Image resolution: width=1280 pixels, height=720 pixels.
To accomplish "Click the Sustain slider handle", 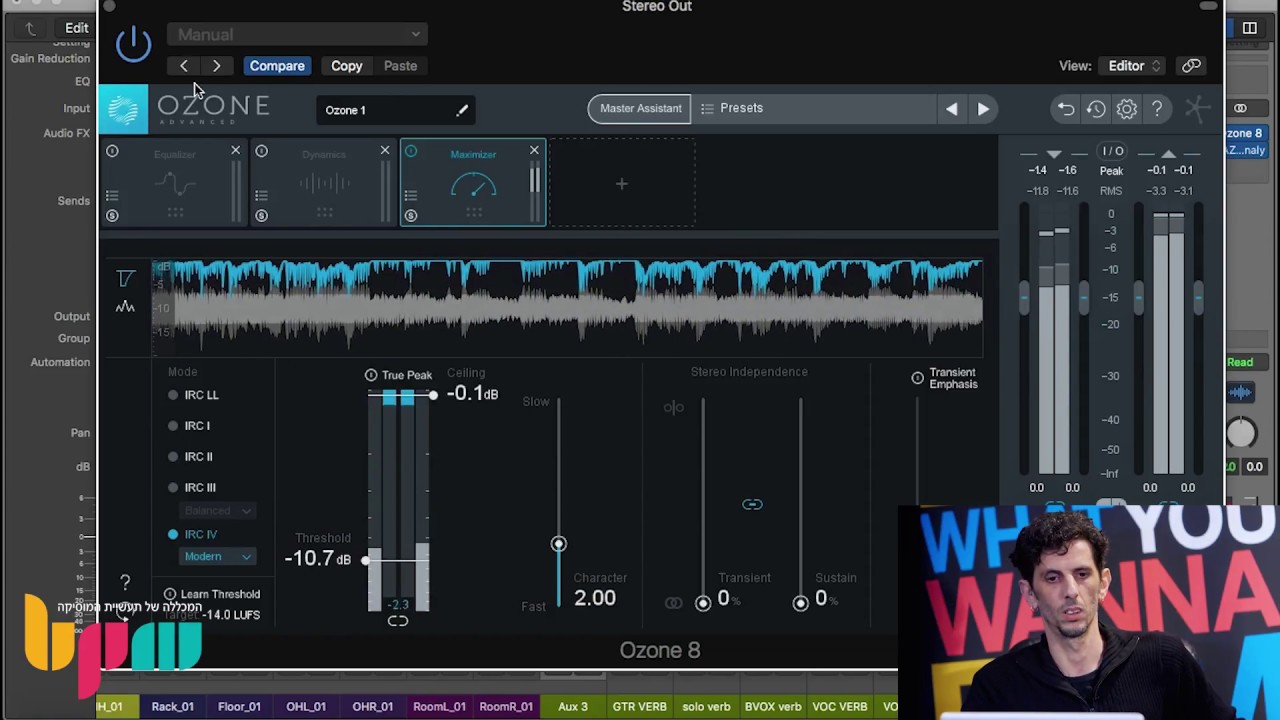I will [800, 603].
